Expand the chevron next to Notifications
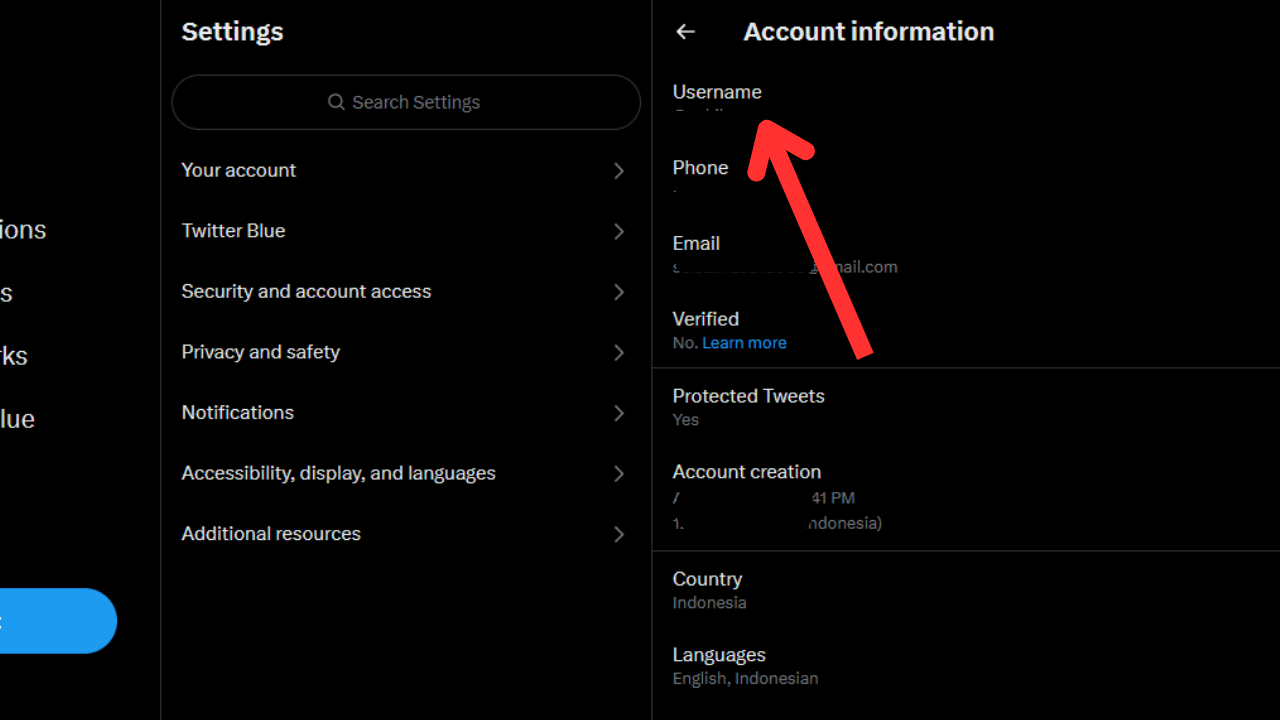The width and height of the screenshot is (1280, 720). (619, 413)
